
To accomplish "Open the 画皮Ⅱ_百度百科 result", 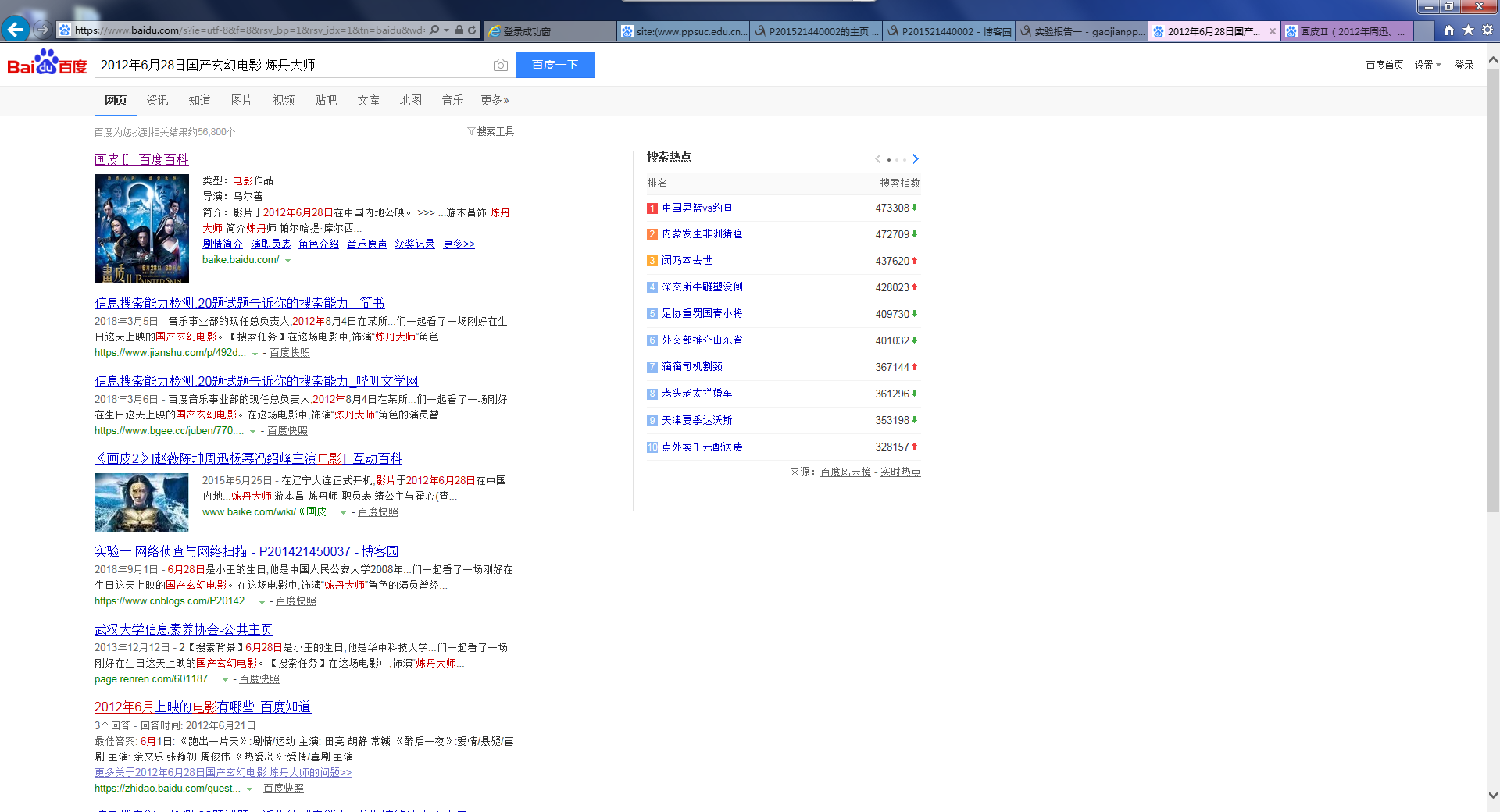I will (x=141, y=159).
